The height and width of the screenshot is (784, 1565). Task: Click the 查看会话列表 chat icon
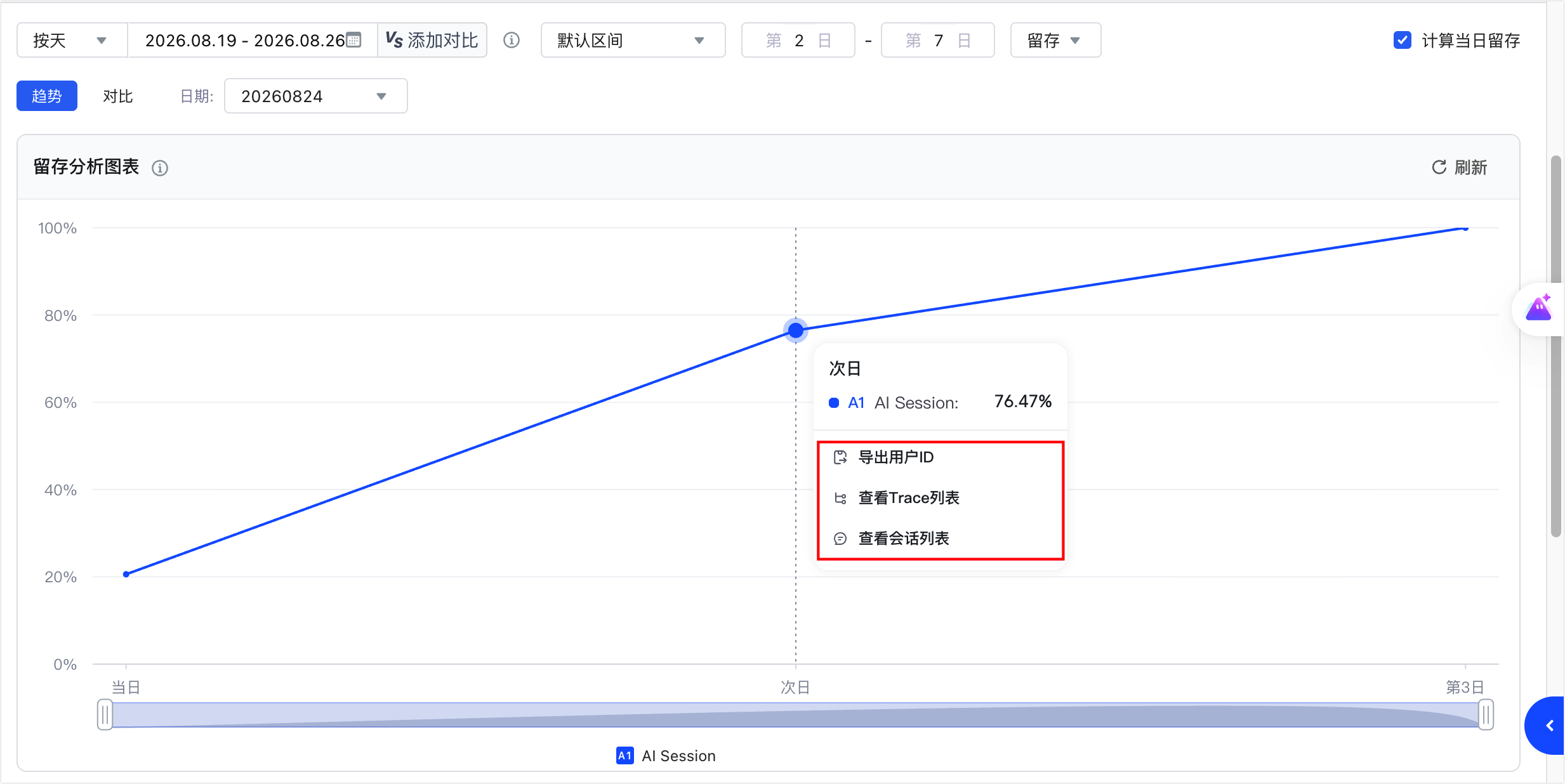[840, 539]
